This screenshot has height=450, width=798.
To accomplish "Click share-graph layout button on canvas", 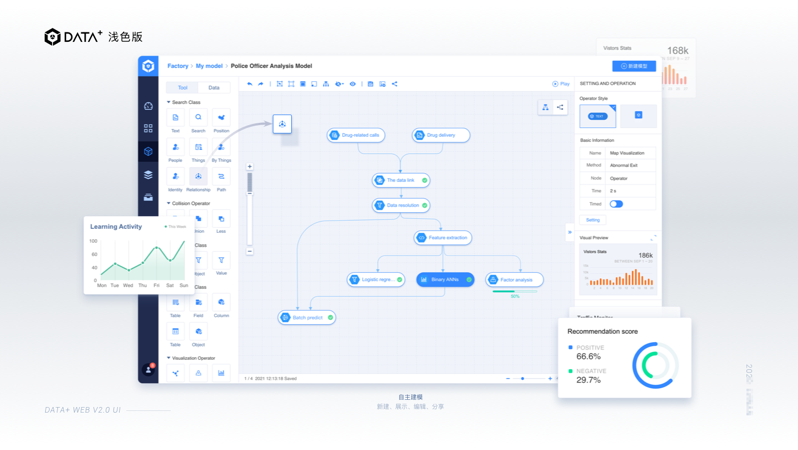I will [560, 107].
